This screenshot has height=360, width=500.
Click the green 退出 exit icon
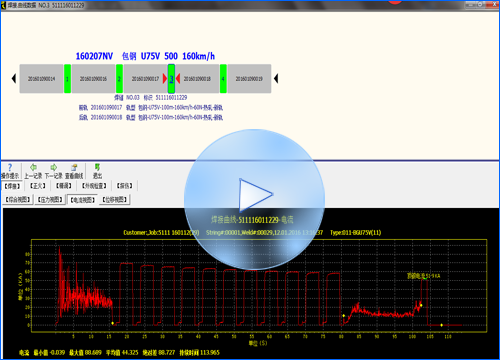(97, 167)
